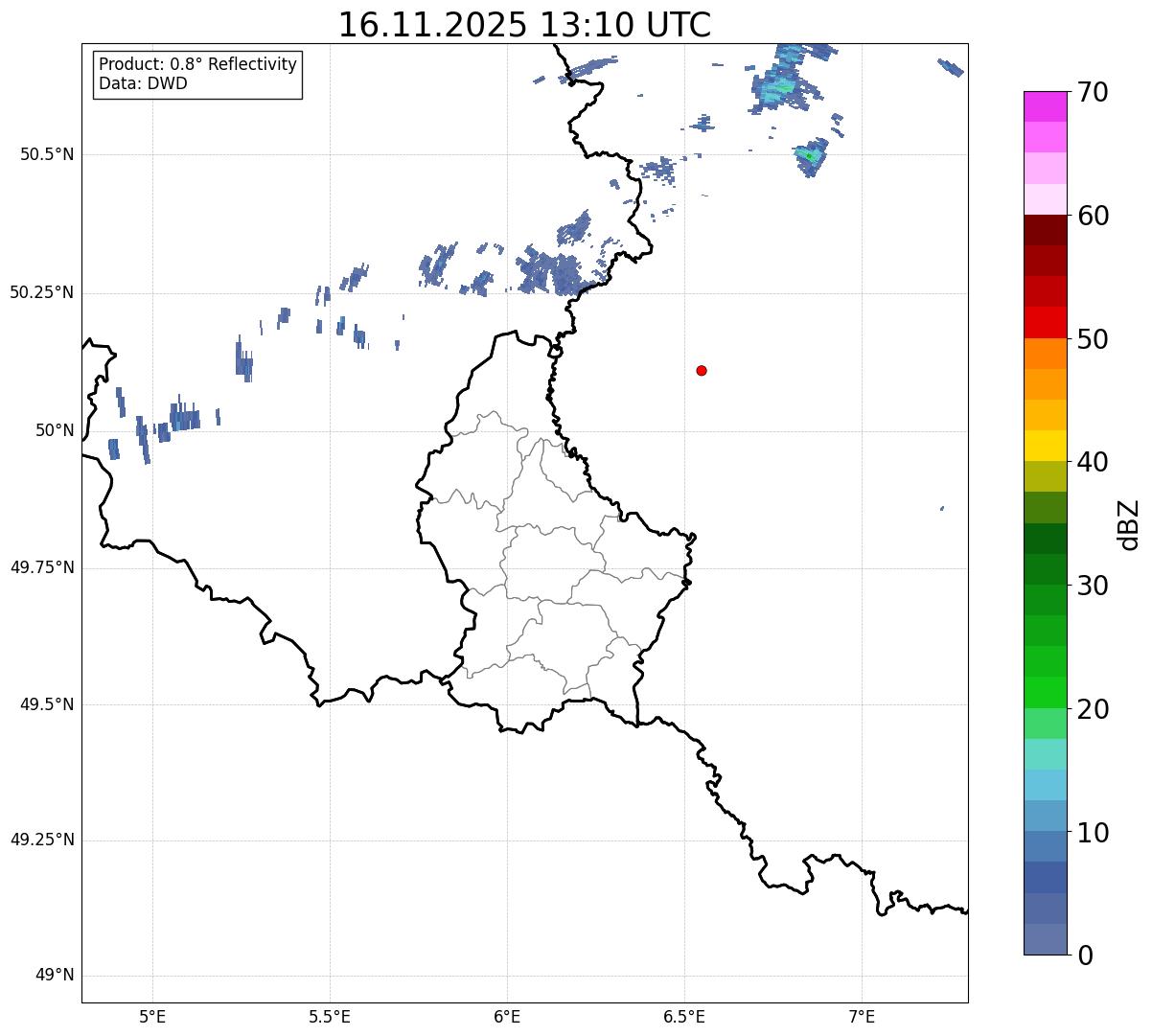Click the 'Product: 0.8° Reflectivity' label

198,64
